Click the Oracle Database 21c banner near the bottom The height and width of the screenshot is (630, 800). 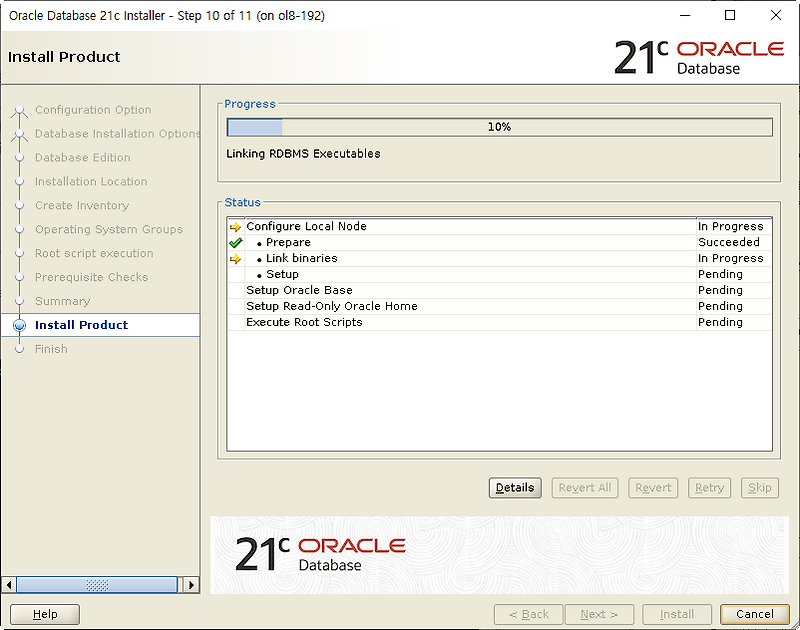320,550
